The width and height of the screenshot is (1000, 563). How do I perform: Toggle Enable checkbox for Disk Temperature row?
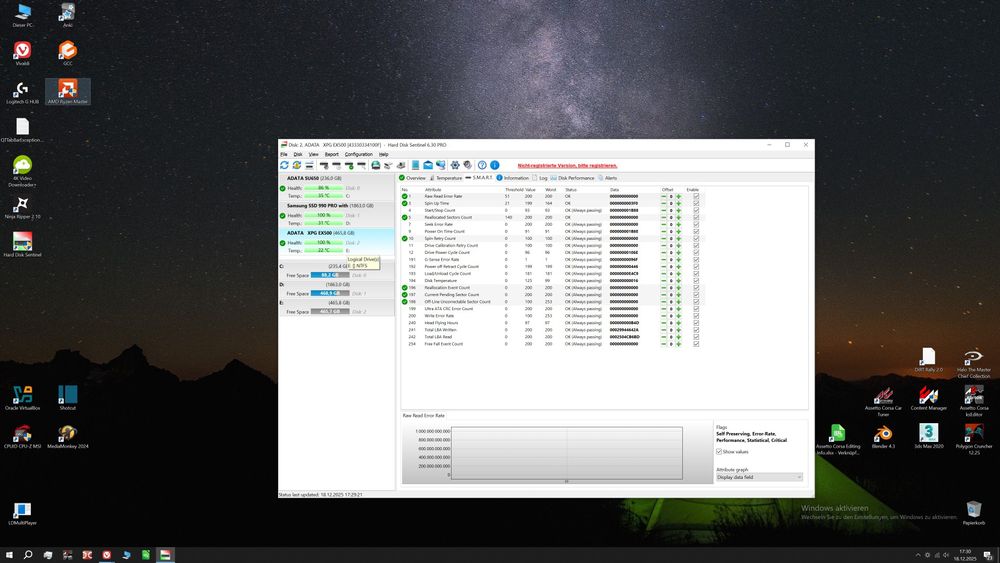(x=696, y=281)
